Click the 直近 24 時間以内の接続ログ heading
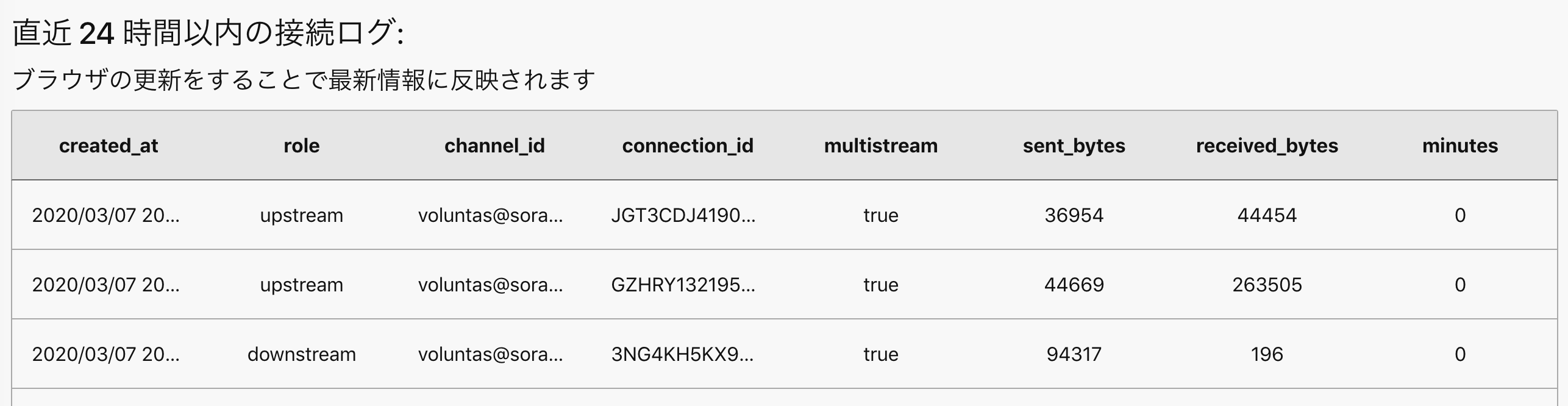The width and height of the screenshot is (1568, 406). (x=208, y=33)
